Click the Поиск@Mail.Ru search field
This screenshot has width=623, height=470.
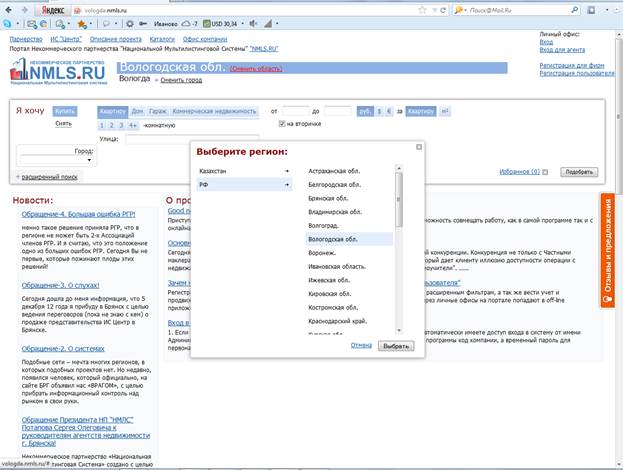pos(517,10)
